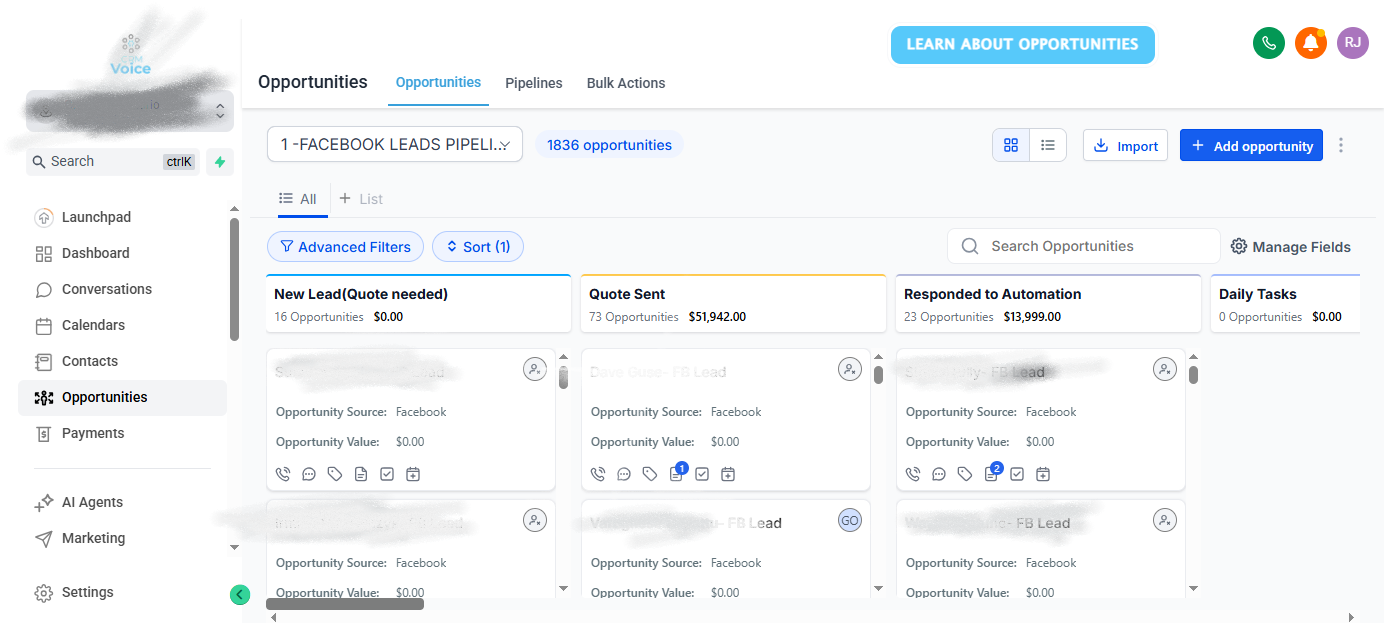
Task: Click task check icon on first Quote Sent card
Action: pyautogui.click(x=702, y=474)
